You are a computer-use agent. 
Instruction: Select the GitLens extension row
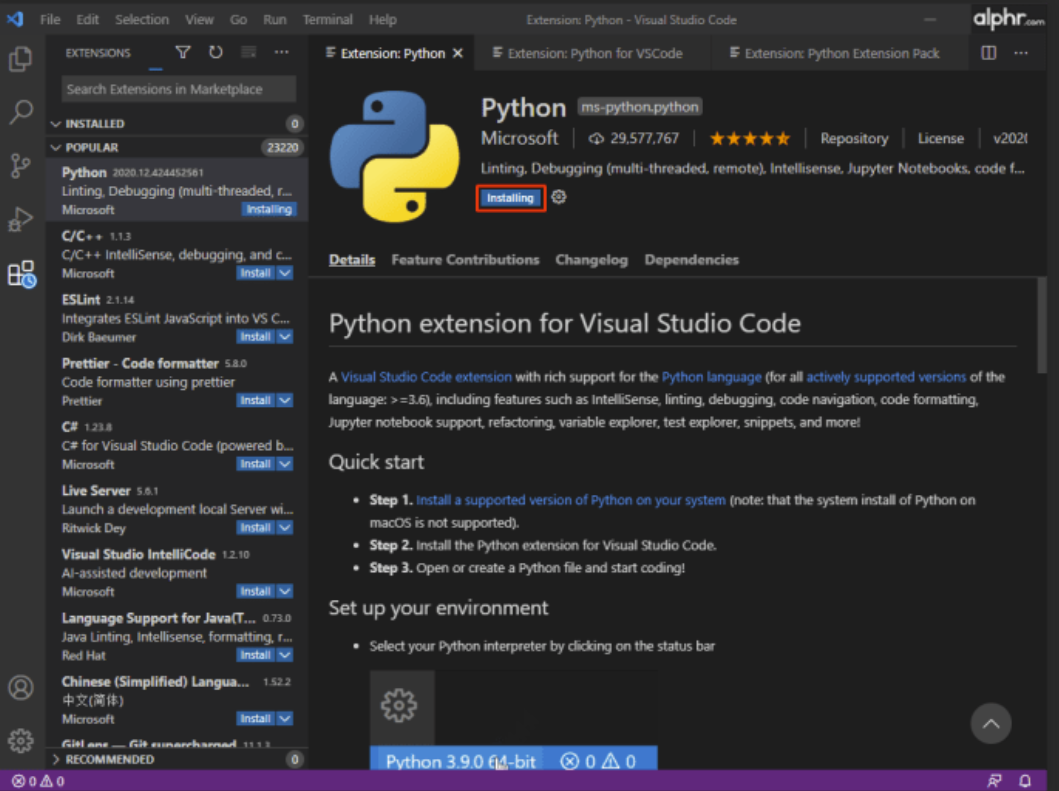177,743
